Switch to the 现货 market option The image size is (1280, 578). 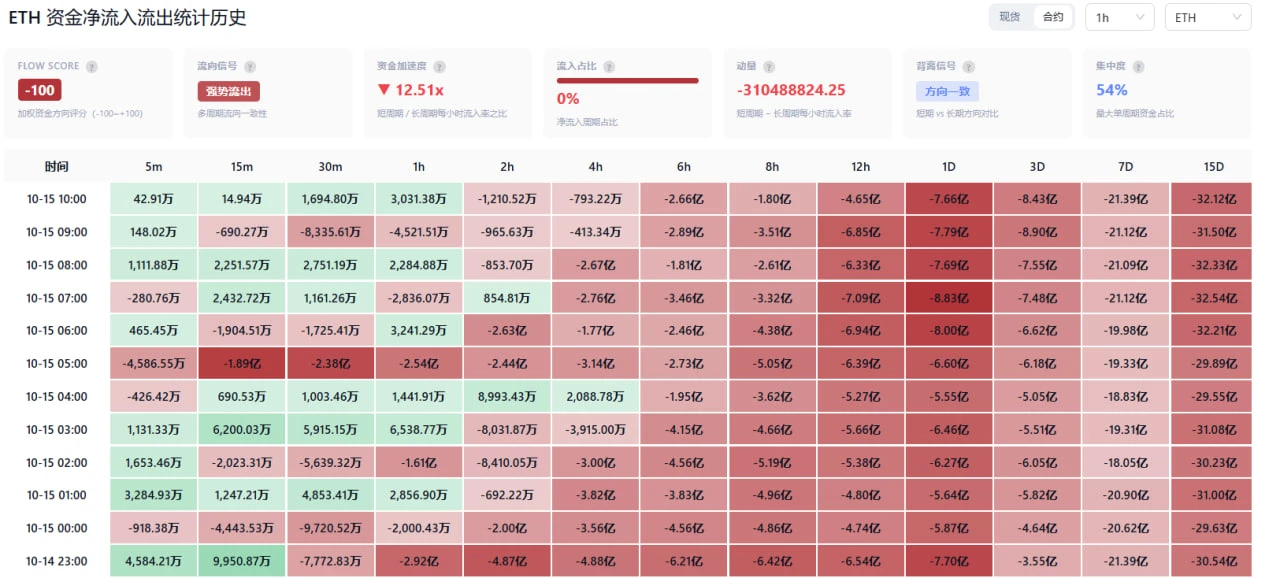(x=1011, y=17)
